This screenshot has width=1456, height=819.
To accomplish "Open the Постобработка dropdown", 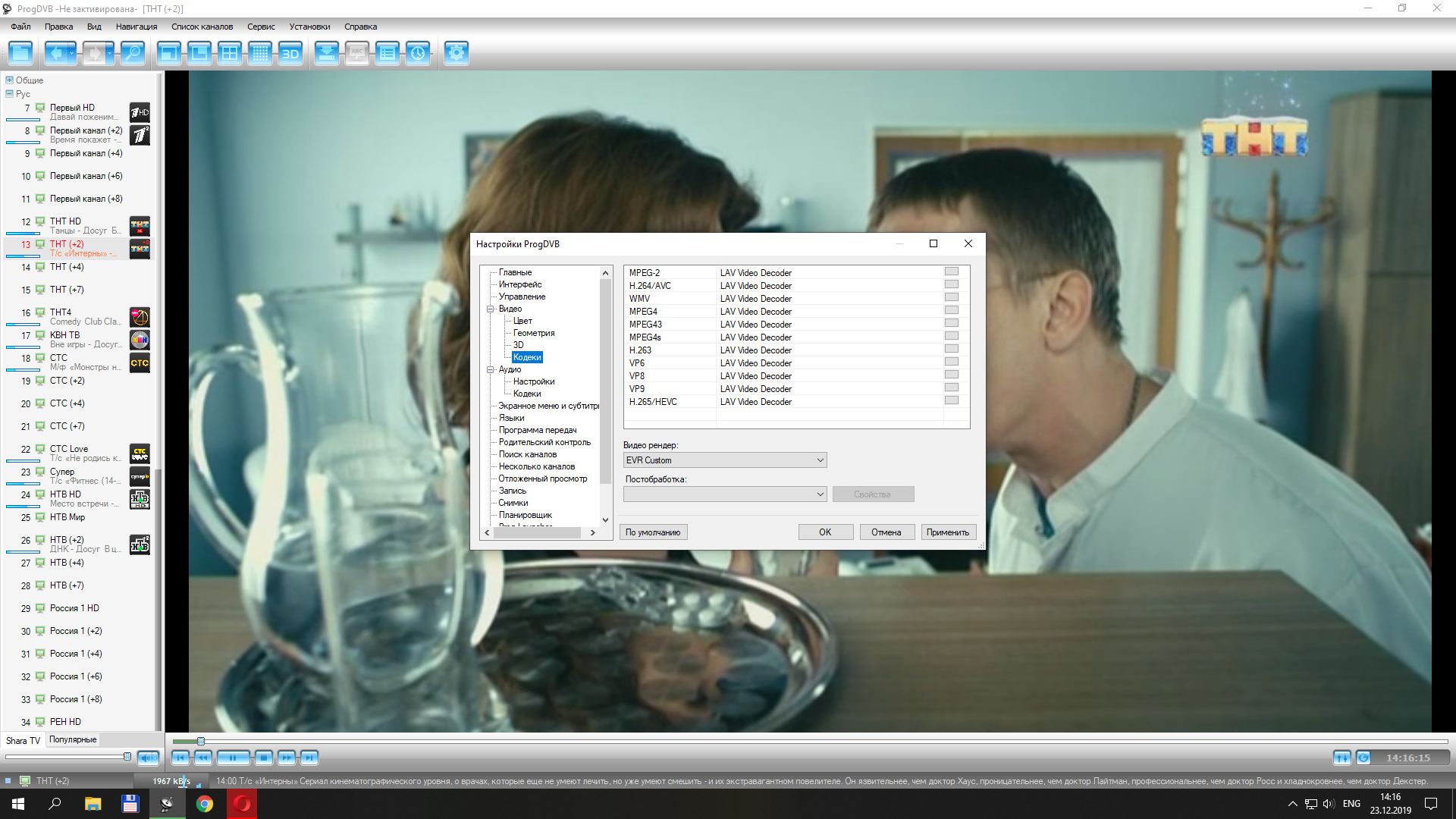I will 724,494.
